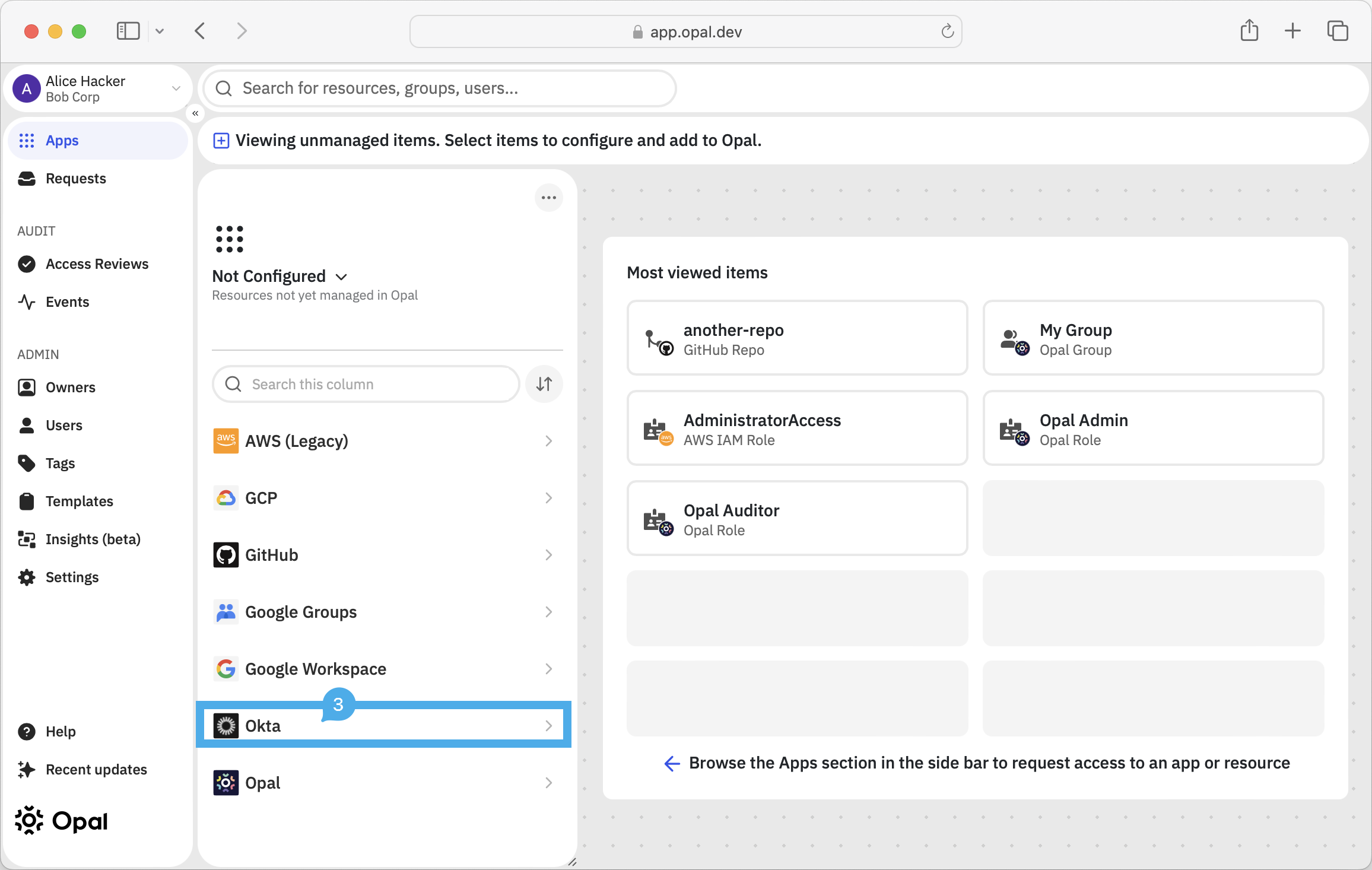Click the Help question mark icon
Viewport: 1372px width, 870px height.
pyautogui.click(x=27, y=732)
